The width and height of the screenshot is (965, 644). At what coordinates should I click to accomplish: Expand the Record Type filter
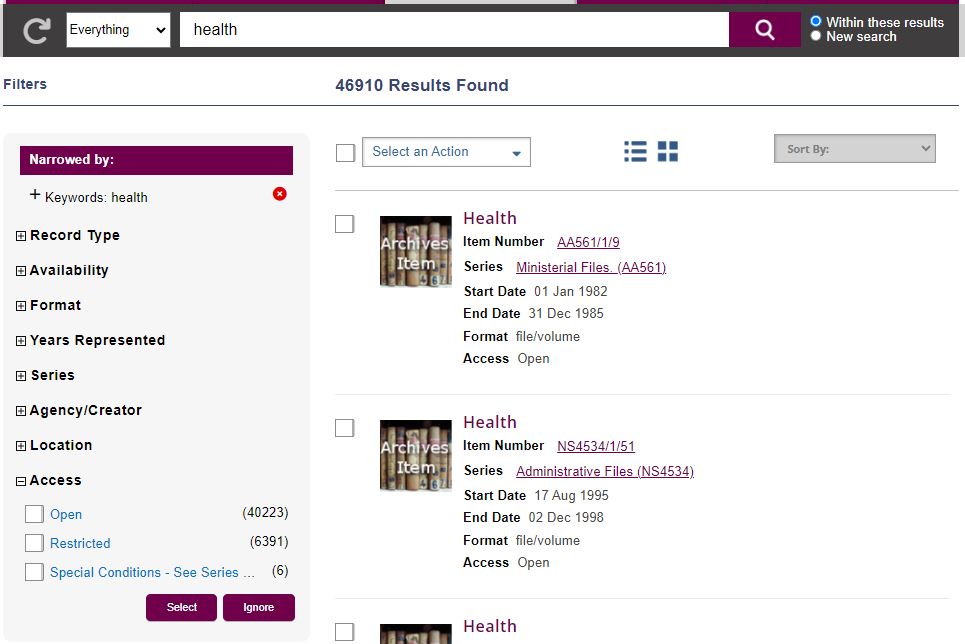click(x=21, y=236)
